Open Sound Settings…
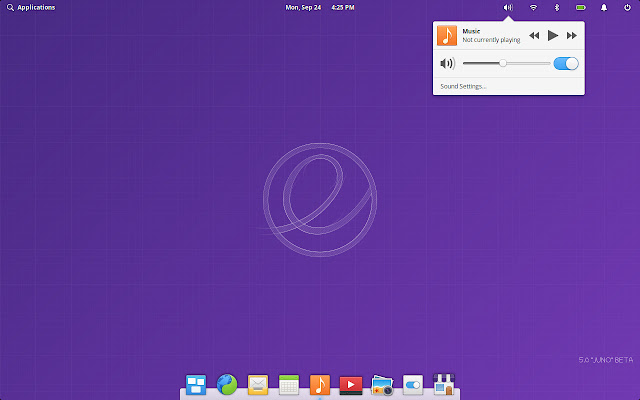Screen dimensions: 640x400 point(463,87)
